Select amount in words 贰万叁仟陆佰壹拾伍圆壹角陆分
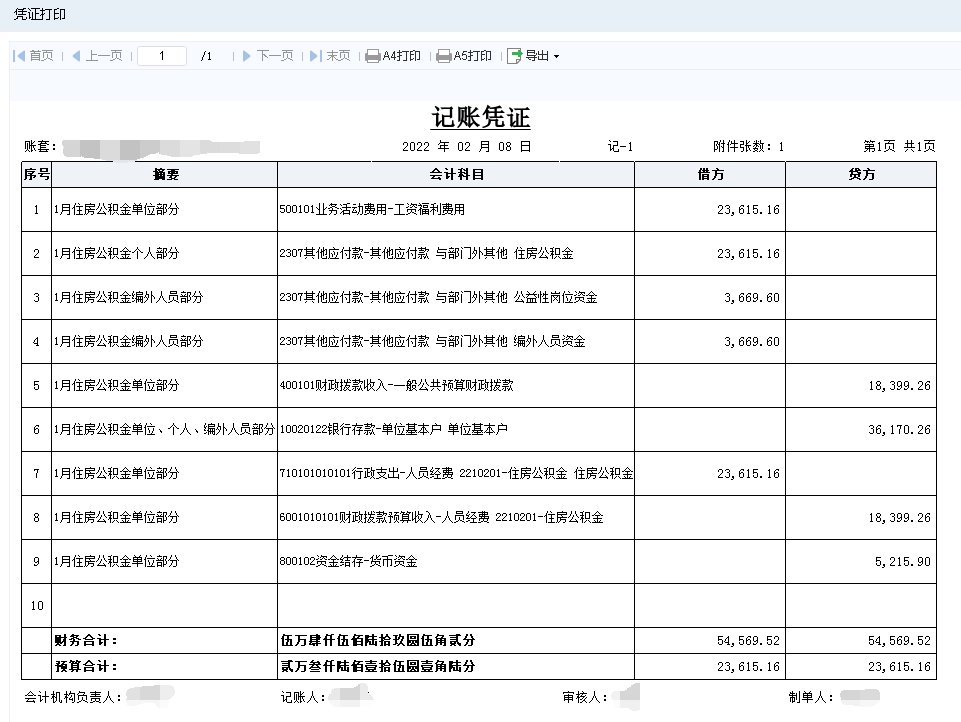The height and width of the screenshot is (722, 961). pos(378,666)
